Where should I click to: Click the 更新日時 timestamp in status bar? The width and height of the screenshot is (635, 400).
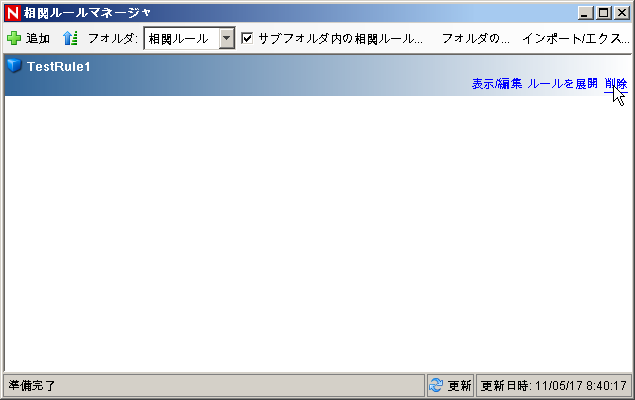pos(554,385)
